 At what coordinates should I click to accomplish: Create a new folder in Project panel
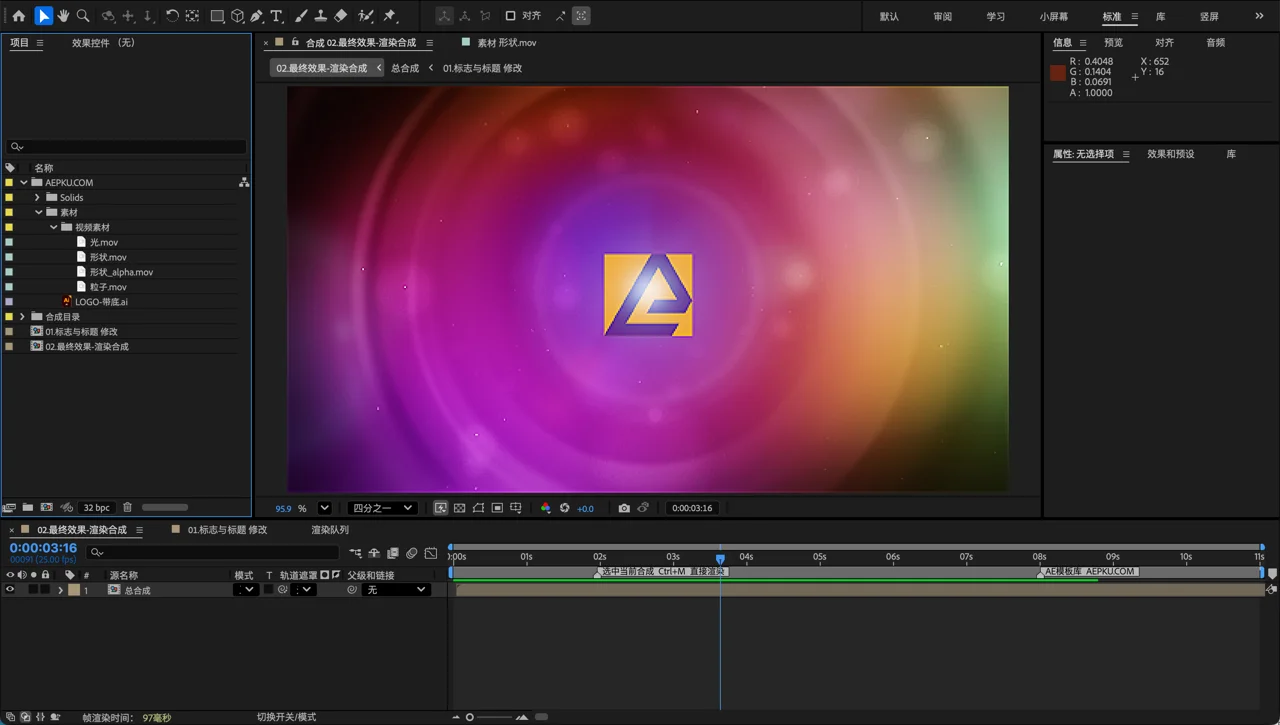(28, 508)
